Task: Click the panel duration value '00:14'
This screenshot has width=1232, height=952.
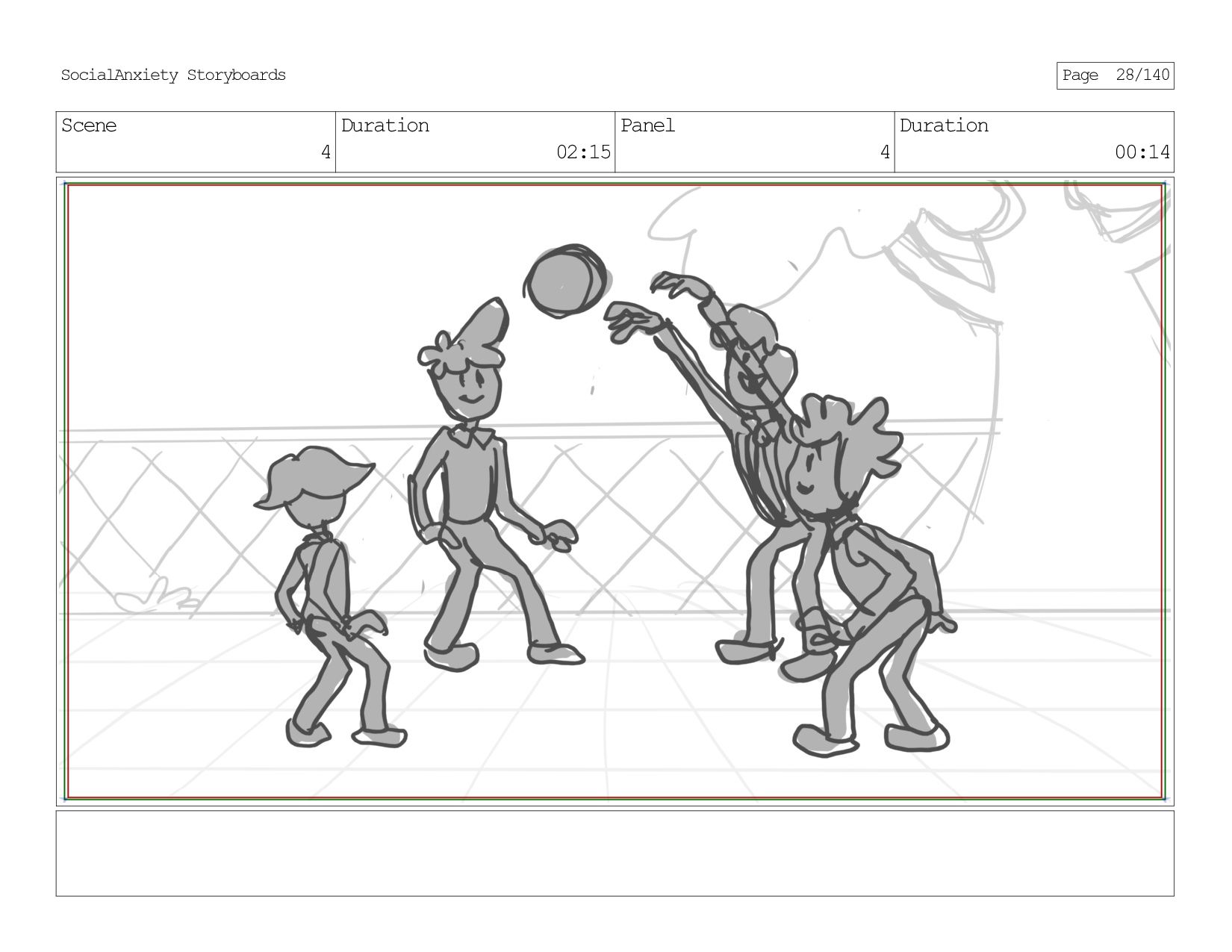Action: tap(1142, 152)
